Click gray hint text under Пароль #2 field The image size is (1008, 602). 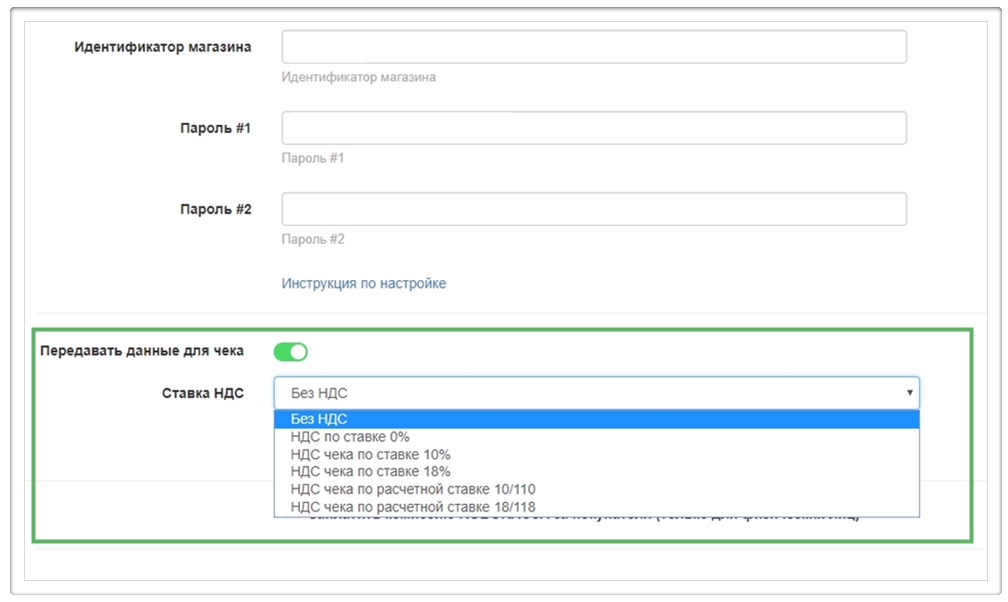pos(313,239)
